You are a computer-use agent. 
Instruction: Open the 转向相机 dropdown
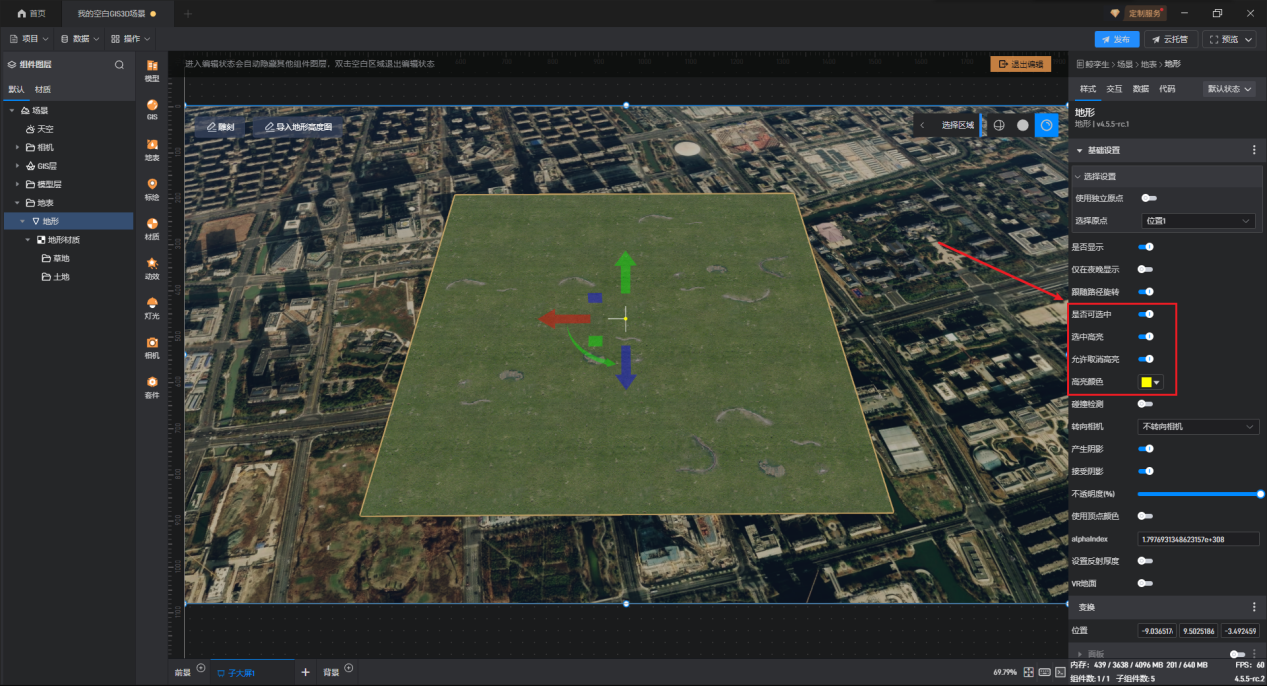[1199, 426]
